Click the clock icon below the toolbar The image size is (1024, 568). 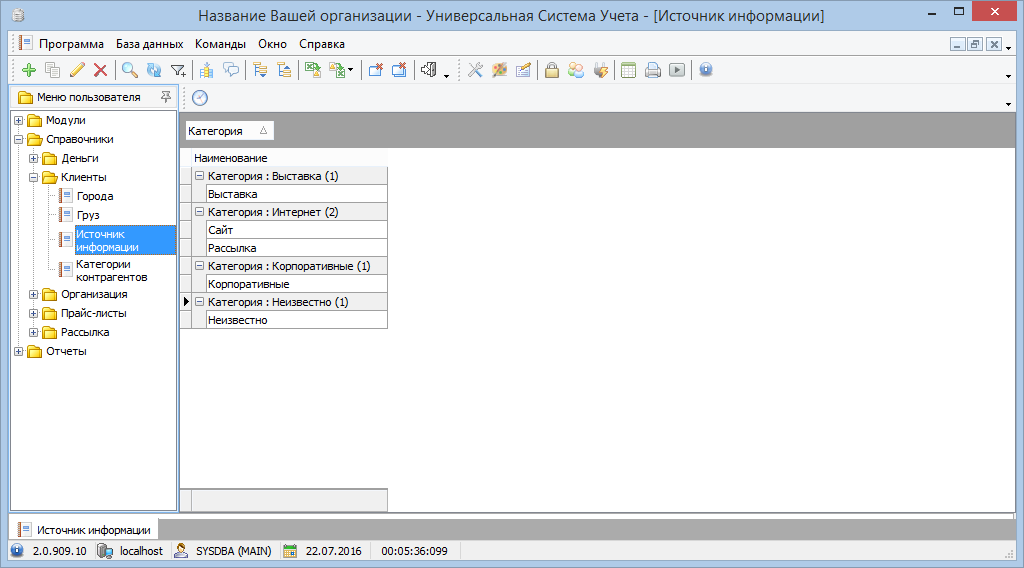pyautogui.click(x=200, y=97)
